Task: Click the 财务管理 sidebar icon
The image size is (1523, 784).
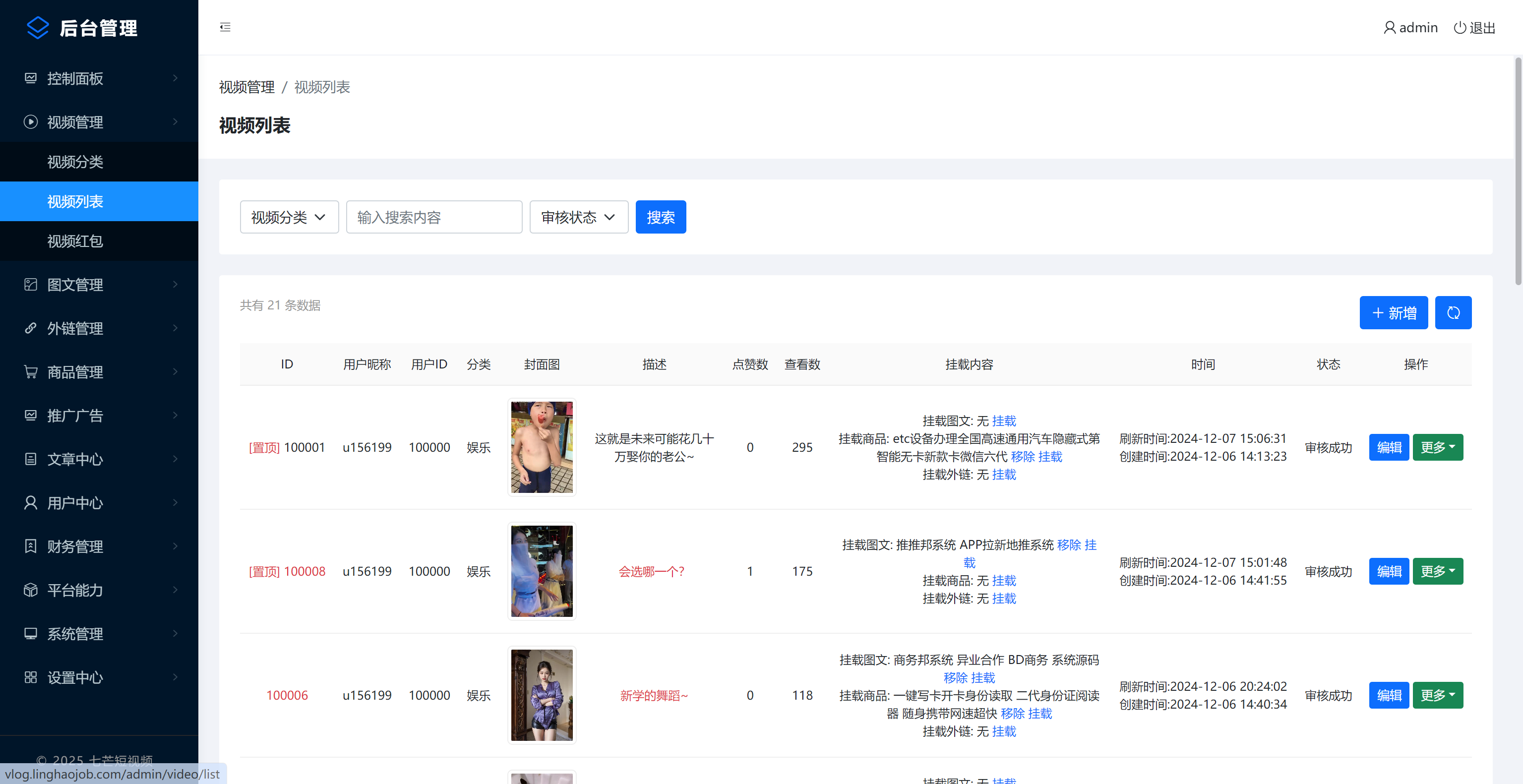Action: click(31, 546)
